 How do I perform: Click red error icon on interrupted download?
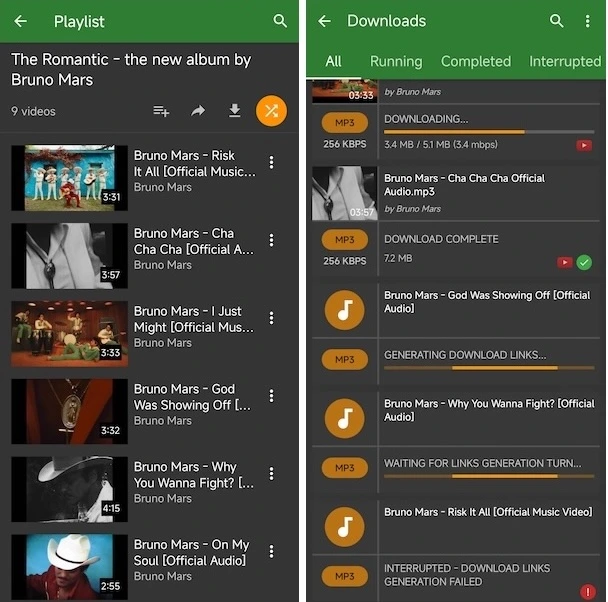[588, 592]
